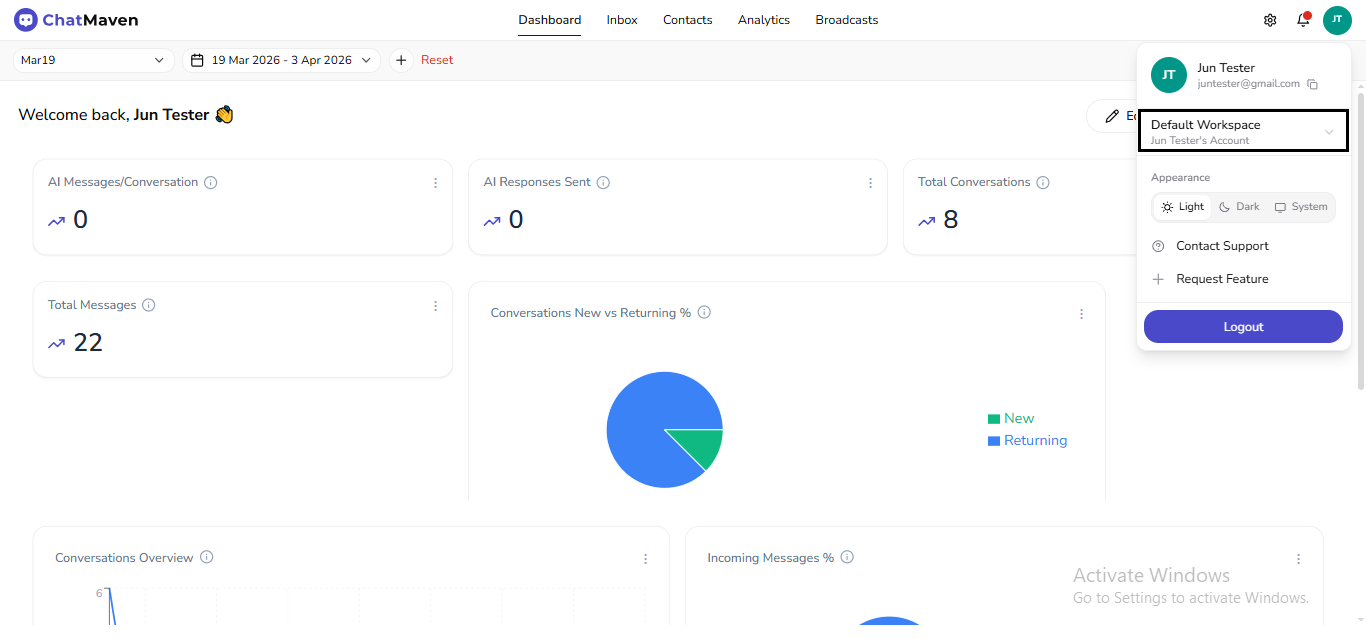Open the Broadcasts section
Screen dimensions: 1366x639
coord(846,19)
